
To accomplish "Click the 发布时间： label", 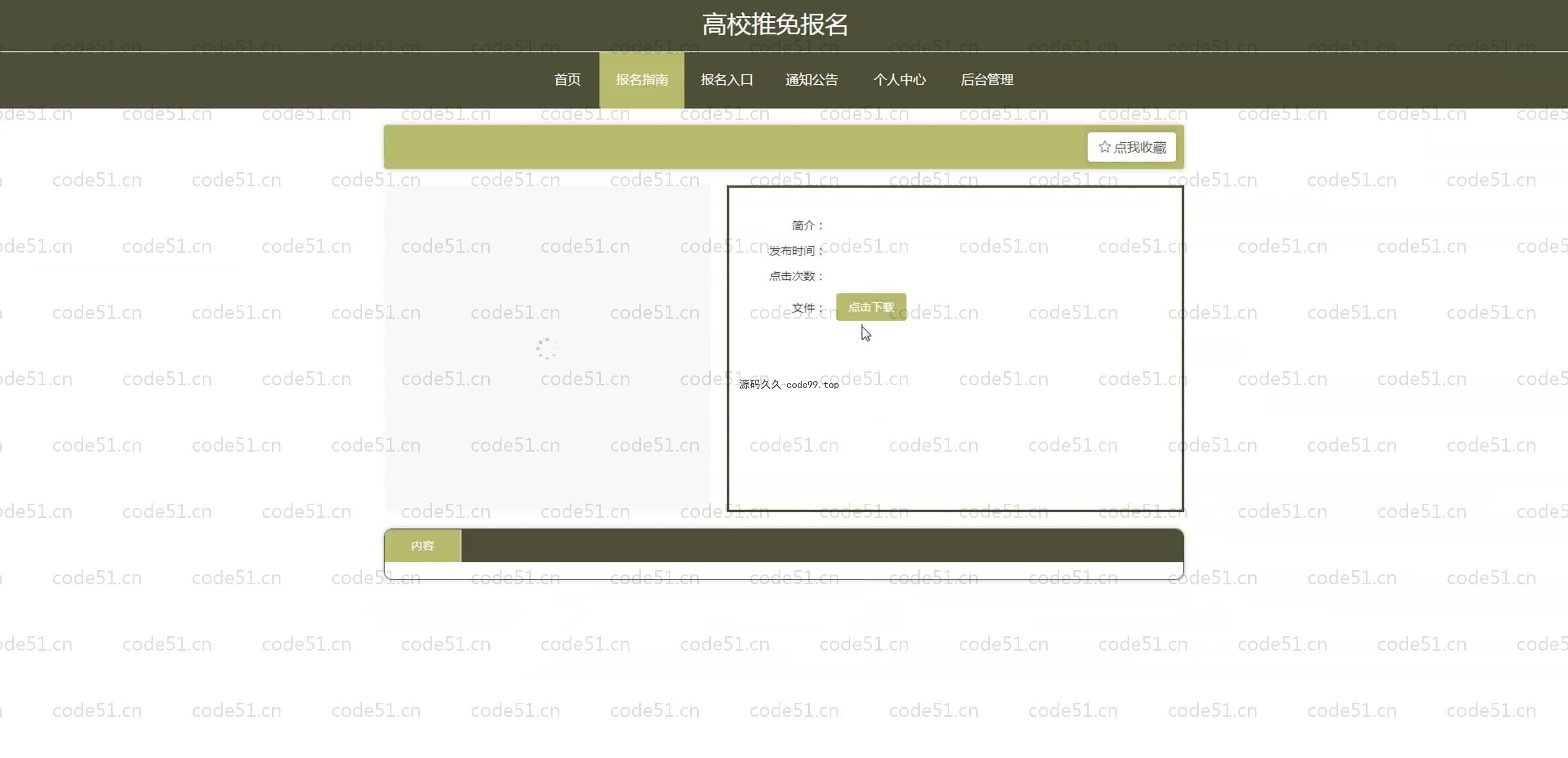I will tap(796, 251).
